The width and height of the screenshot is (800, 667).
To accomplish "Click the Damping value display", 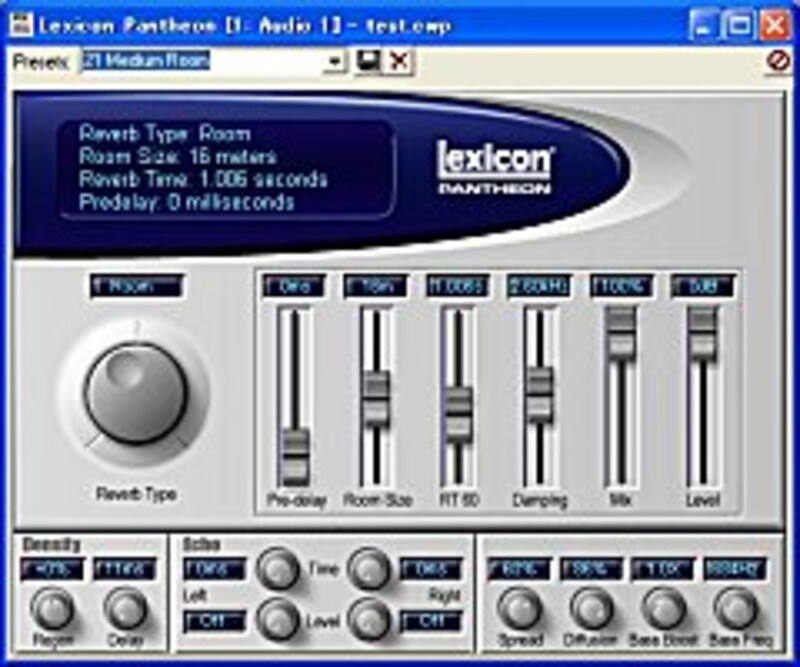I will (x=539, y=286).
